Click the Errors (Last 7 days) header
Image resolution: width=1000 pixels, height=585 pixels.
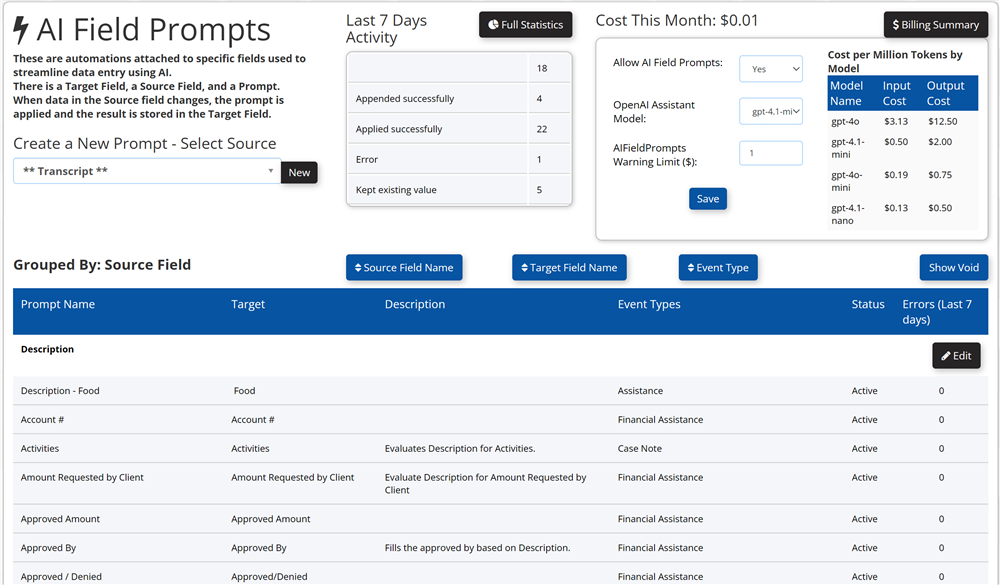(x=937, y=312)
